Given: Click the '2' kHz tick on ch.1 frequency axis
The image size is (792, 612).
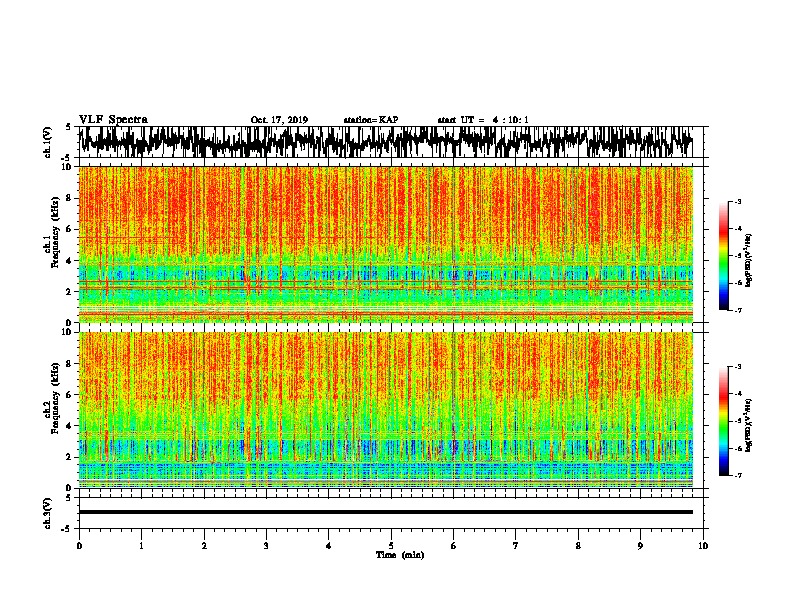Looking at the screenshot, I should point(70,291).
